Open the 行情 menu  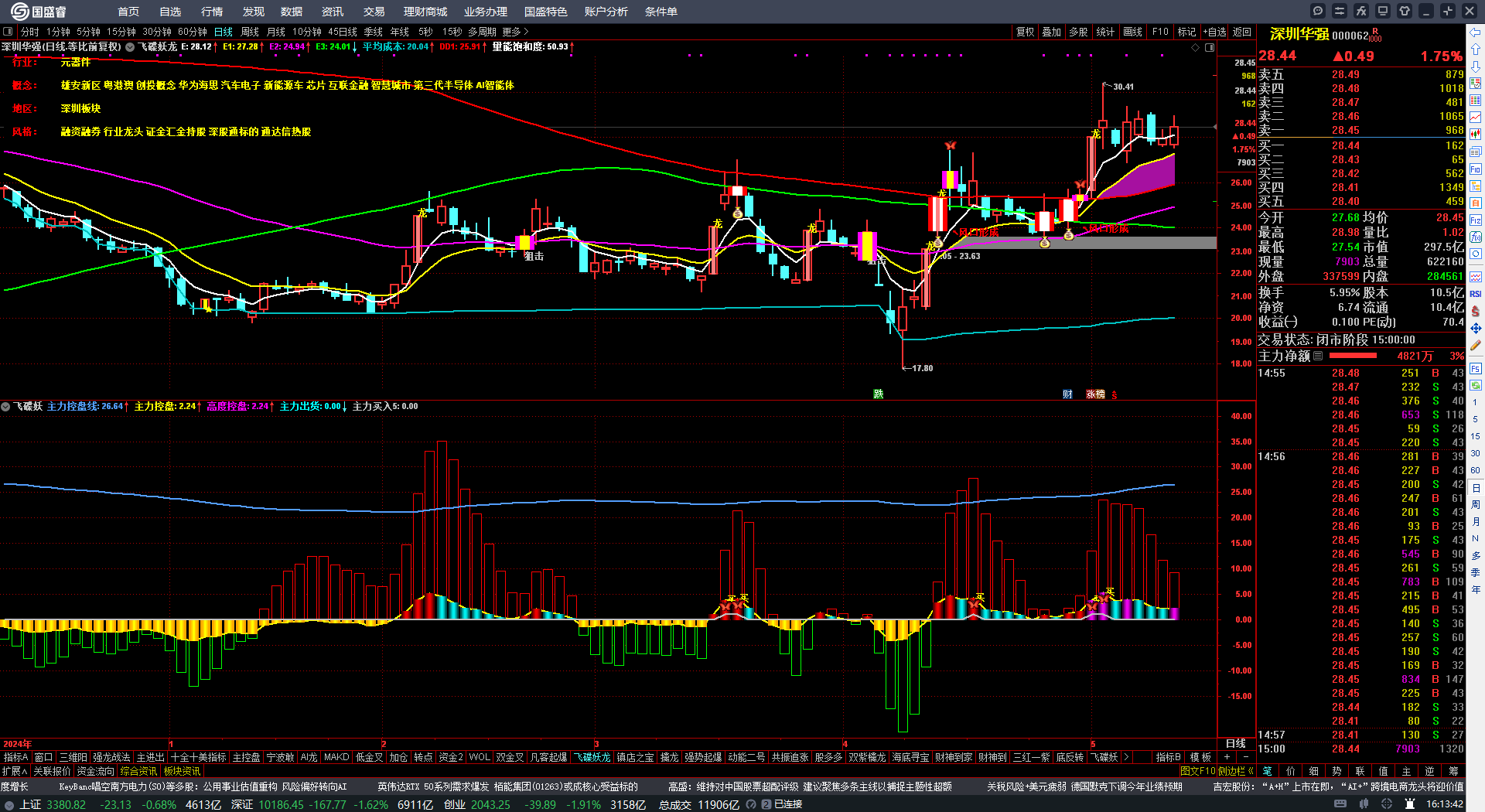pos(212,12)
